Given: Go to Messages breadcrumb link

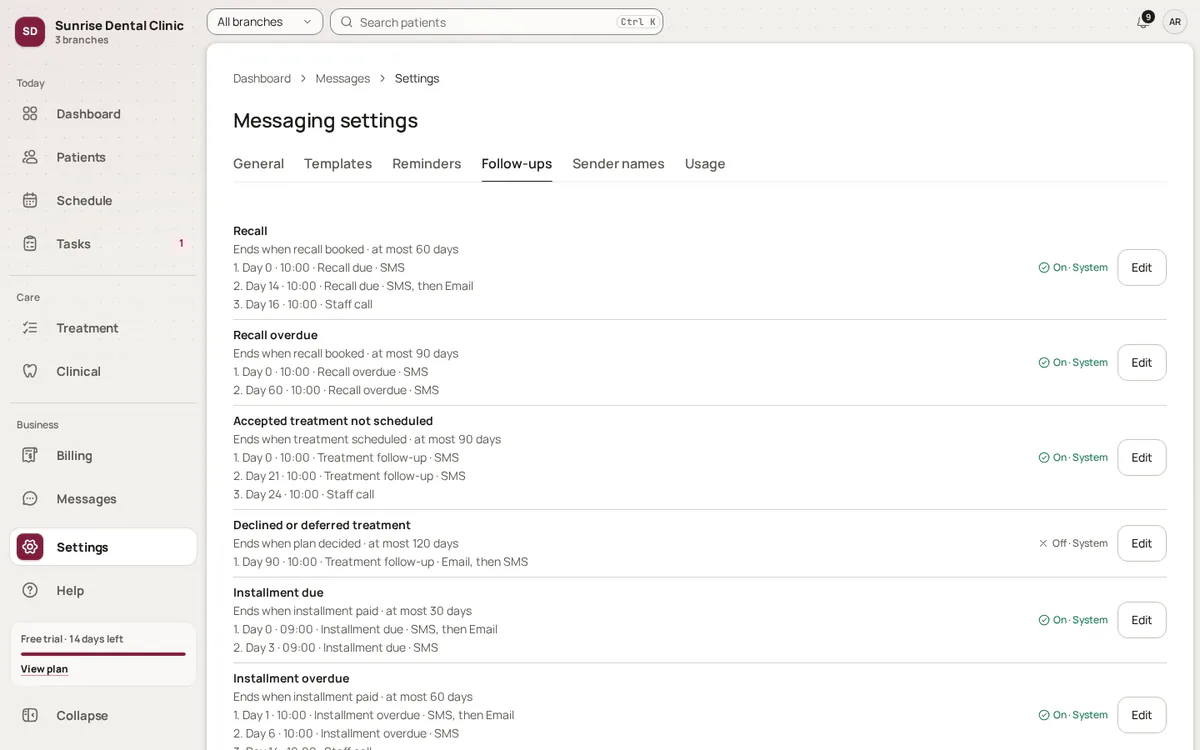Looking at the screenshot, I should [343, 78].
